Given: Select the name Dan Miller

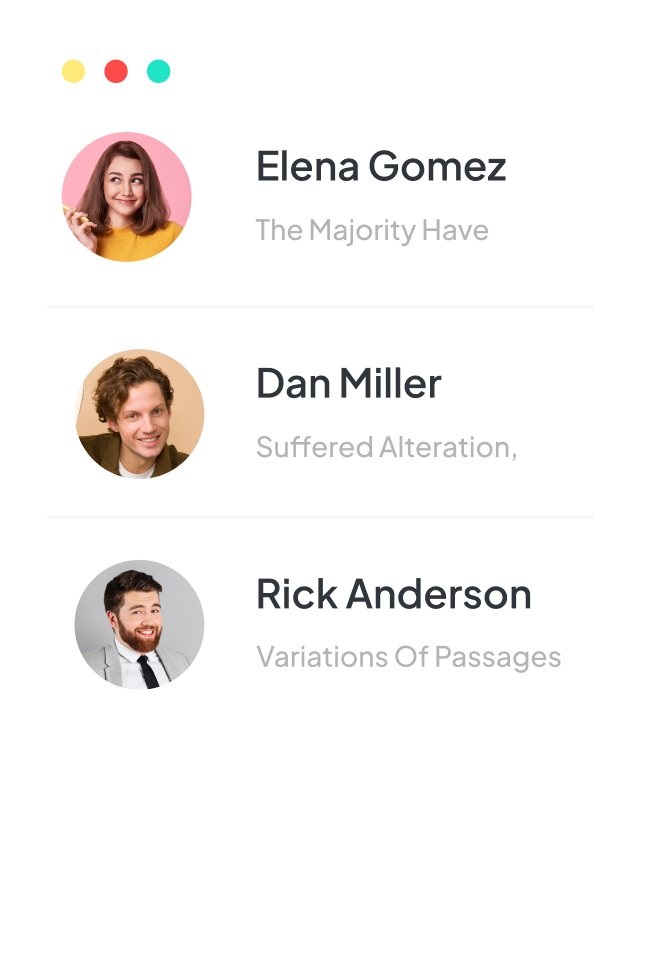Looking at the screenshot, I should pos(349,383).
